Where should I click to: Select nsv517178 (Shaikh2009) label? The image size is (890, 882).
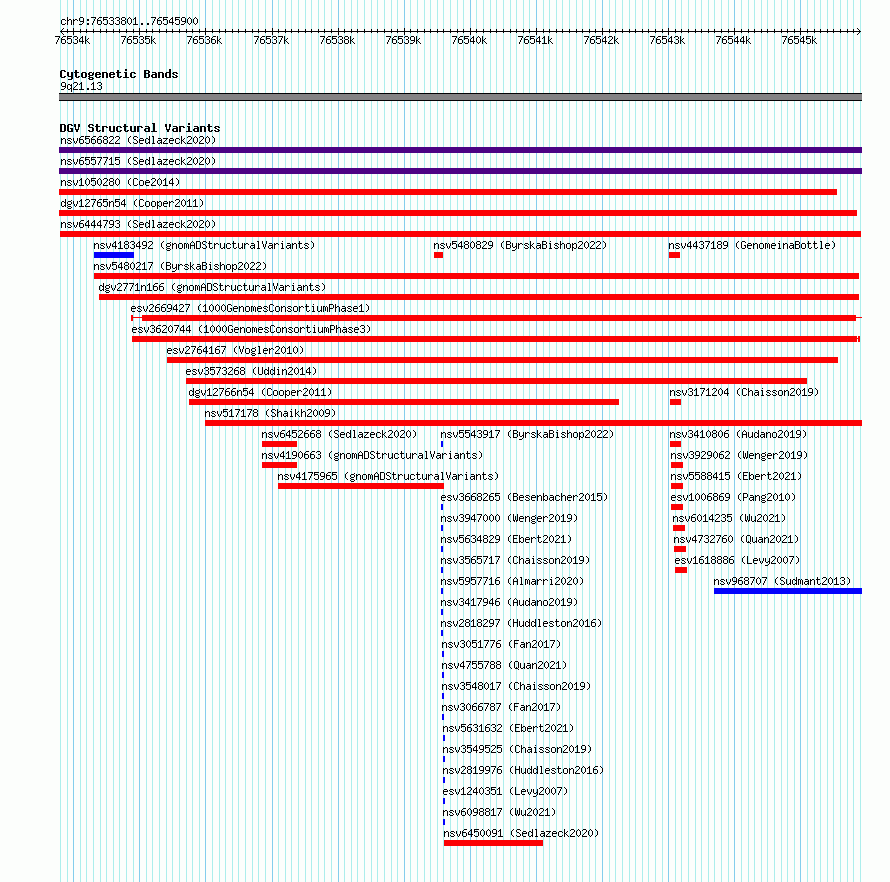pos(270,413)
